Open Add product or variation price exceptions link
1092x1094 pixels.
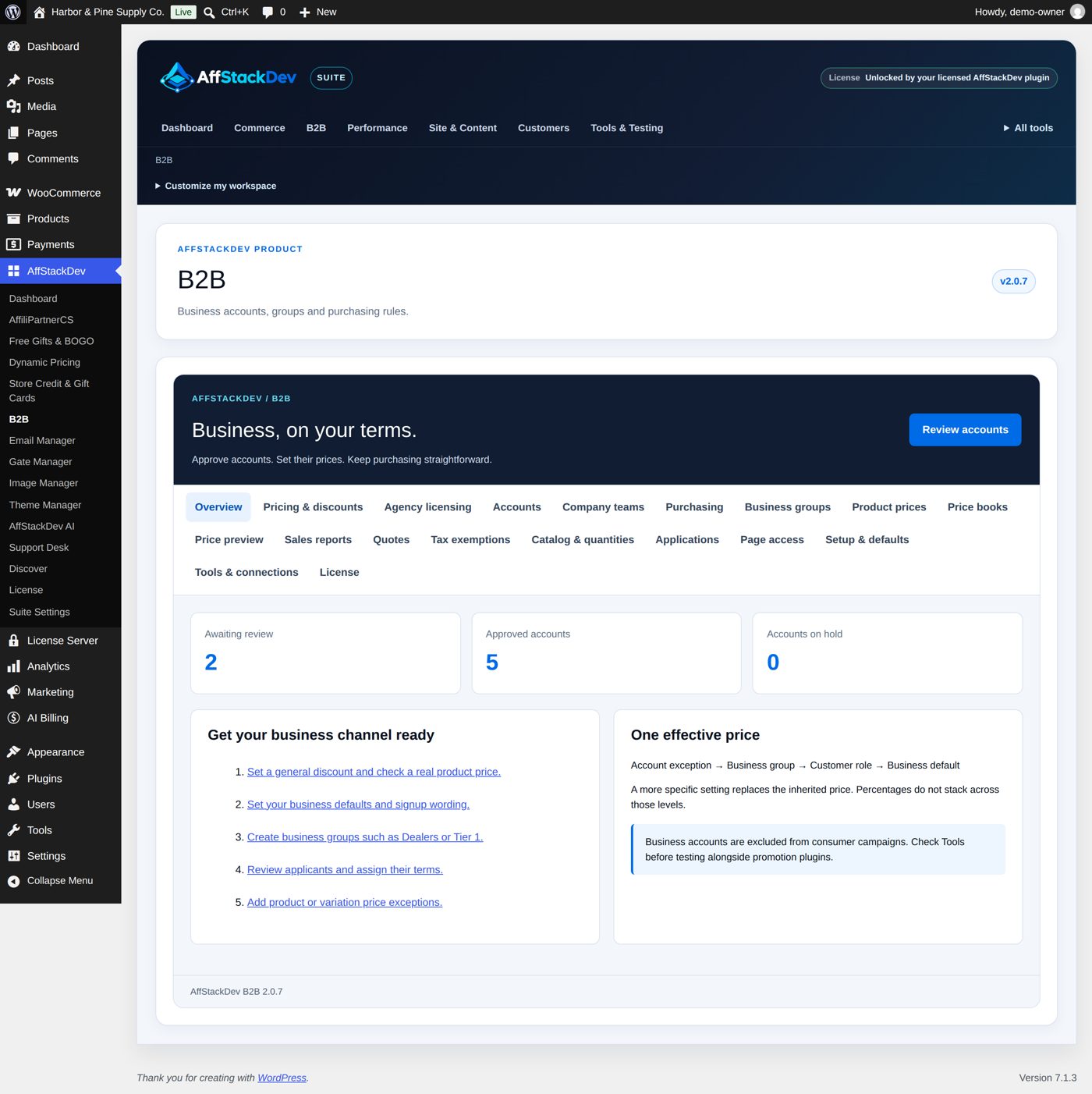[345, 903]
